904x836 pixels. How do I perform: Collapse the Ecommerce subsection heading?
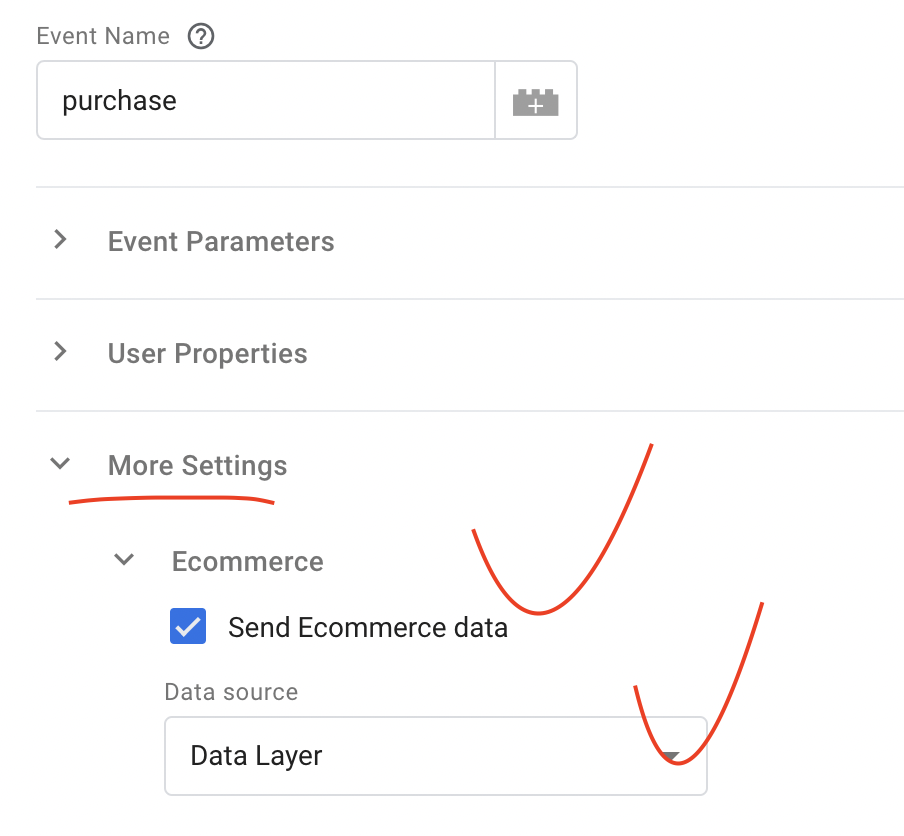tap(247, 562)
